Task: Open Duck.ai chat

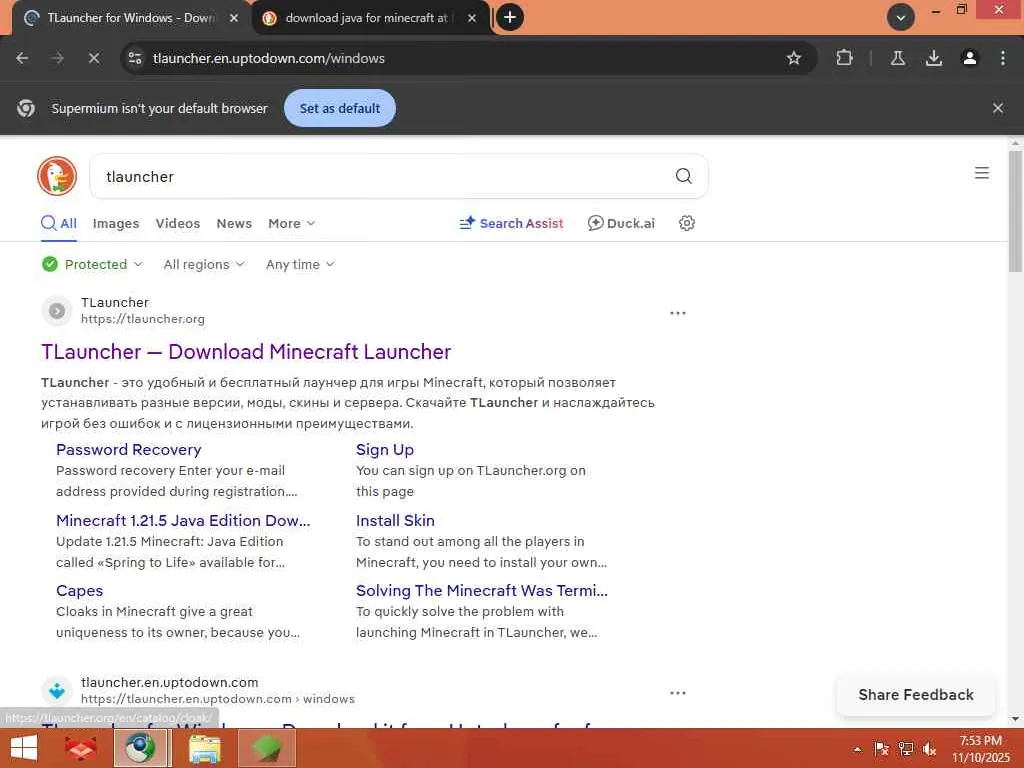Action: pos(621,223)
